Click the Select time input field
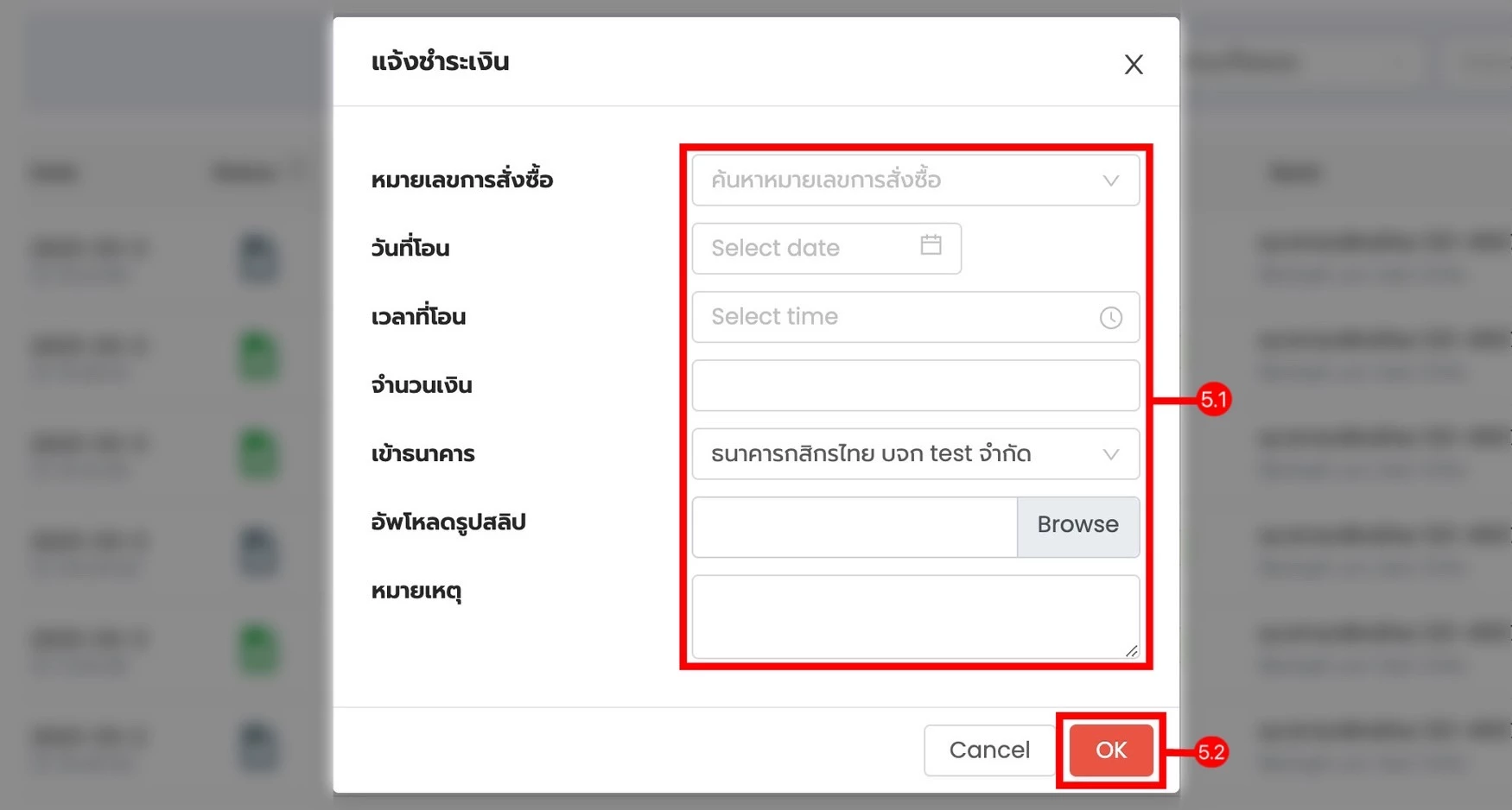This screenshot has width=1512, height=810. (x=915, y=317)
